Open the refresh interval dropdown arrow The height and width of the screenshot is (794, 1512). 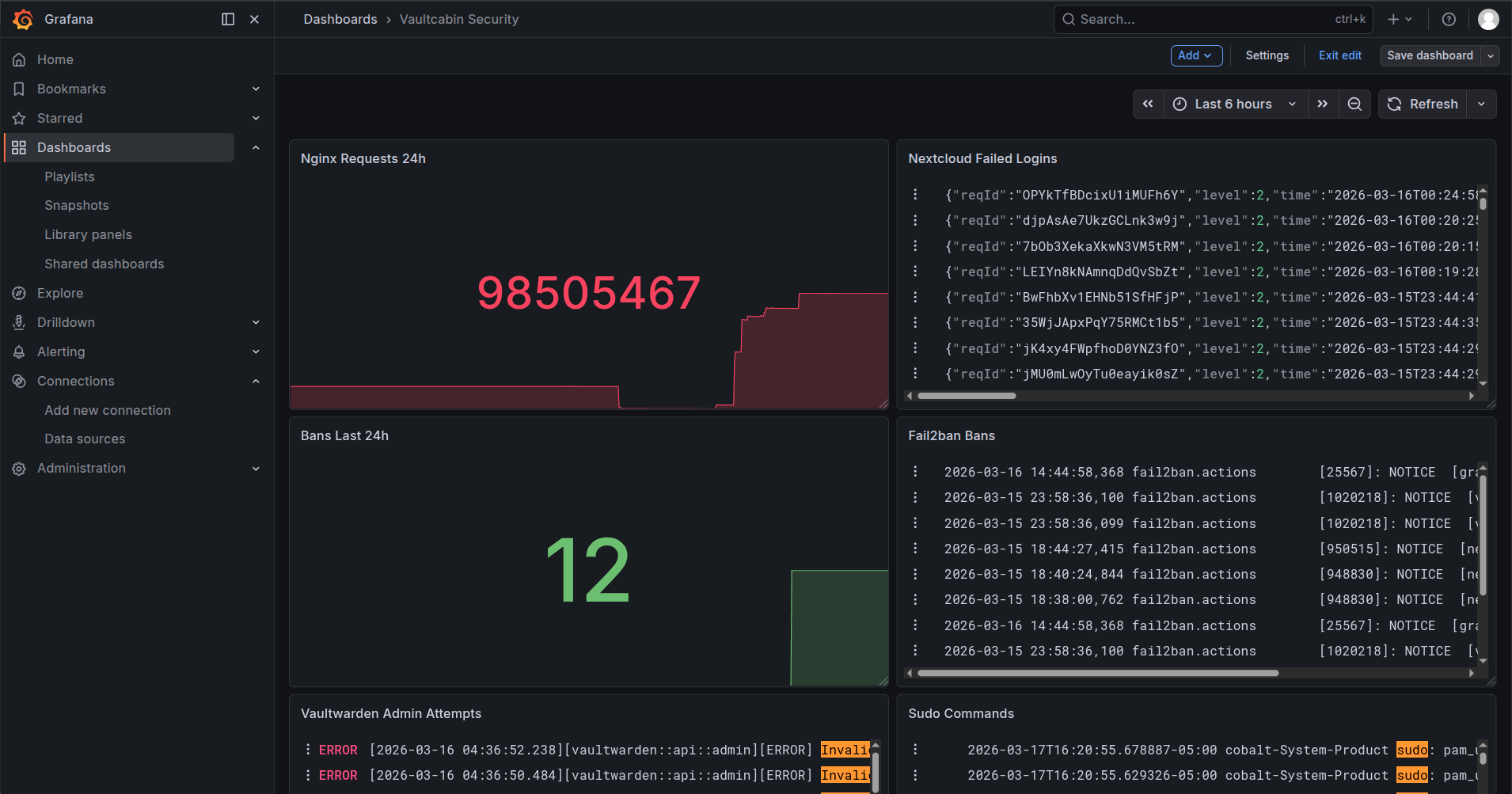pos(1481,104)
